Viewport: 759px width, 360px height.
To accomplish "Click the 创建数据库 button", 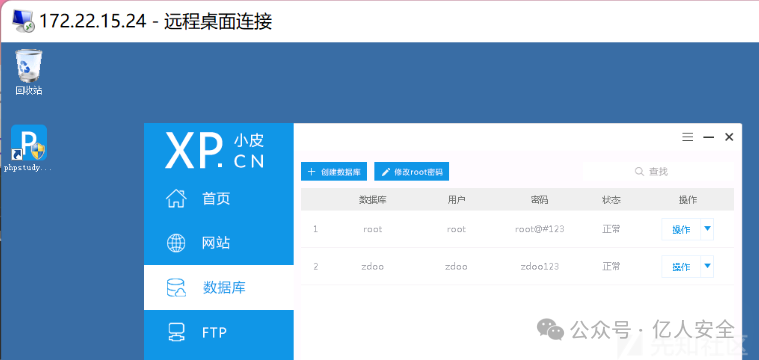I will tap(334, 171).
